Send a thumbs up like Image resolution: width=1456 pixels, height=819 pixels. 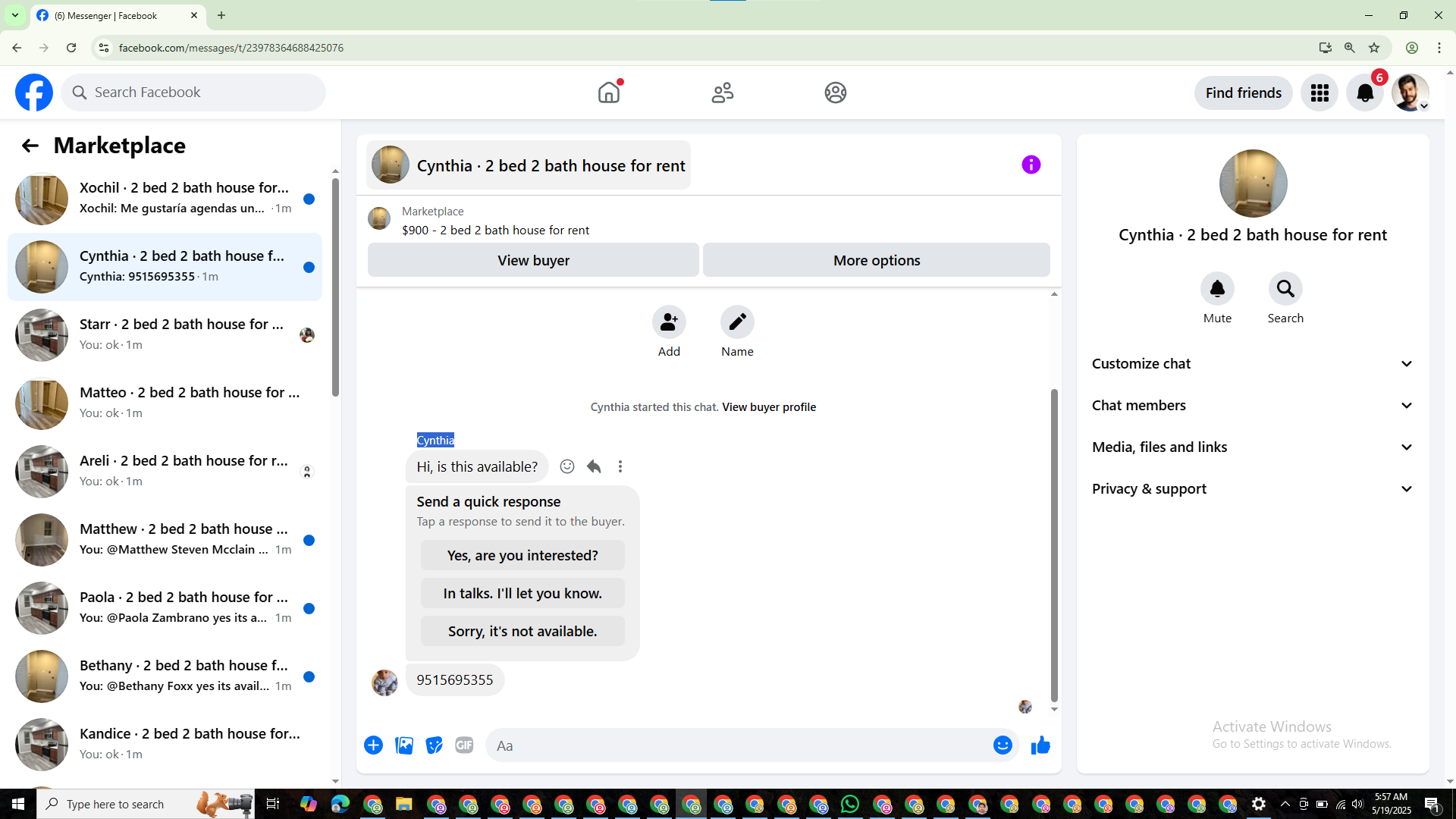click(1040, 745)
